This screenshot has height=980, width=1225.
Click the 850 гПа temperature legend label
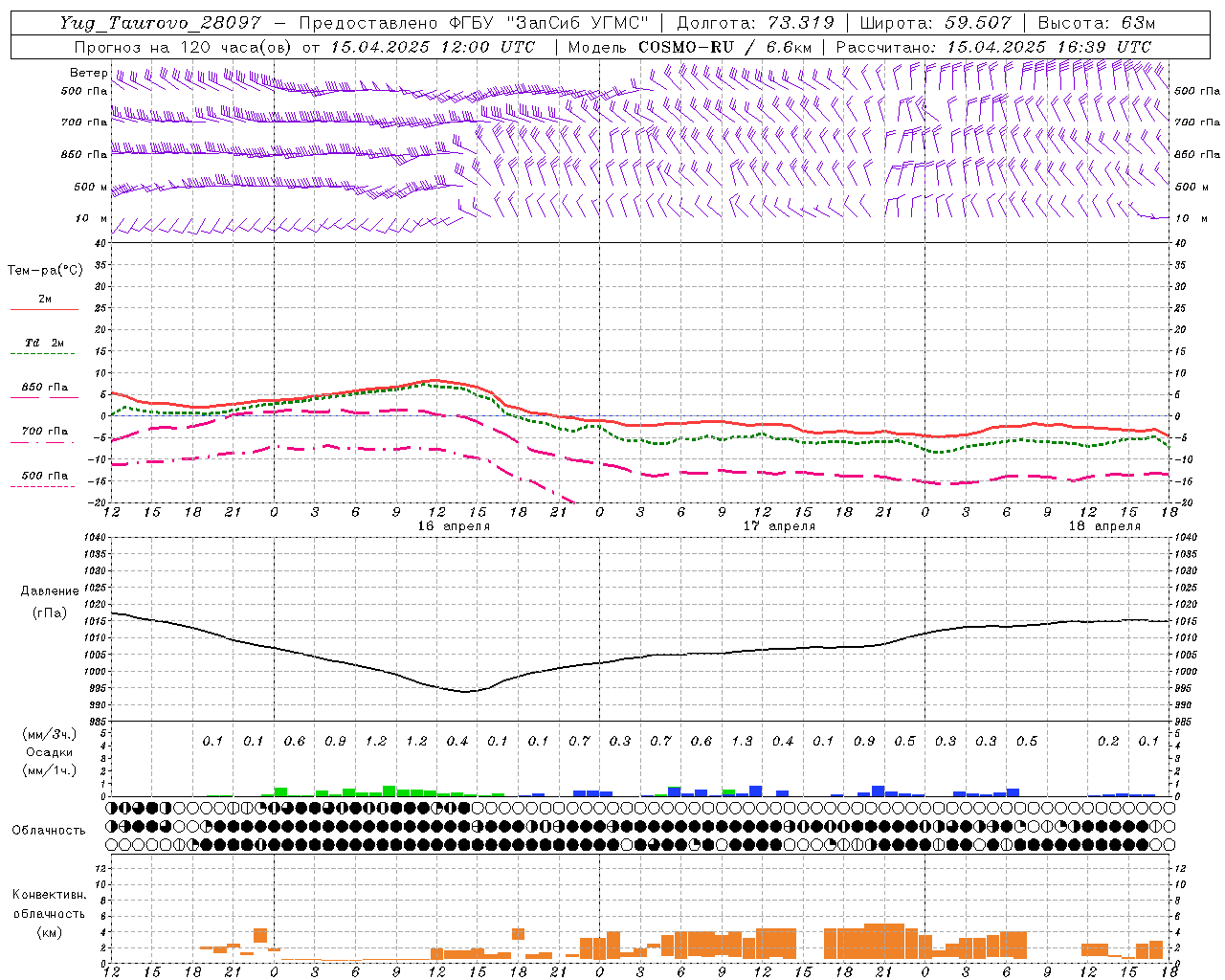pos(44,388)
